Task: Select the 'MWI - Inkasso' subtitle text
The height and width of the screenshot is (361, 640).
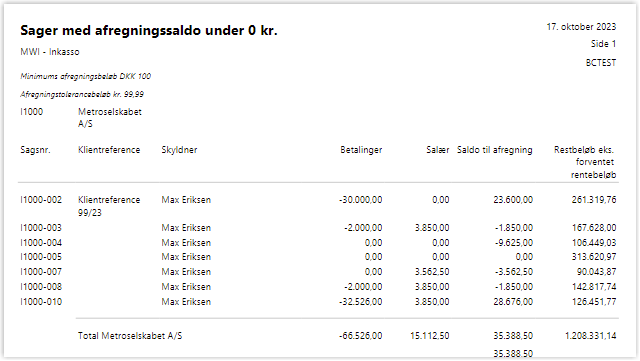Action: (50, 52)
